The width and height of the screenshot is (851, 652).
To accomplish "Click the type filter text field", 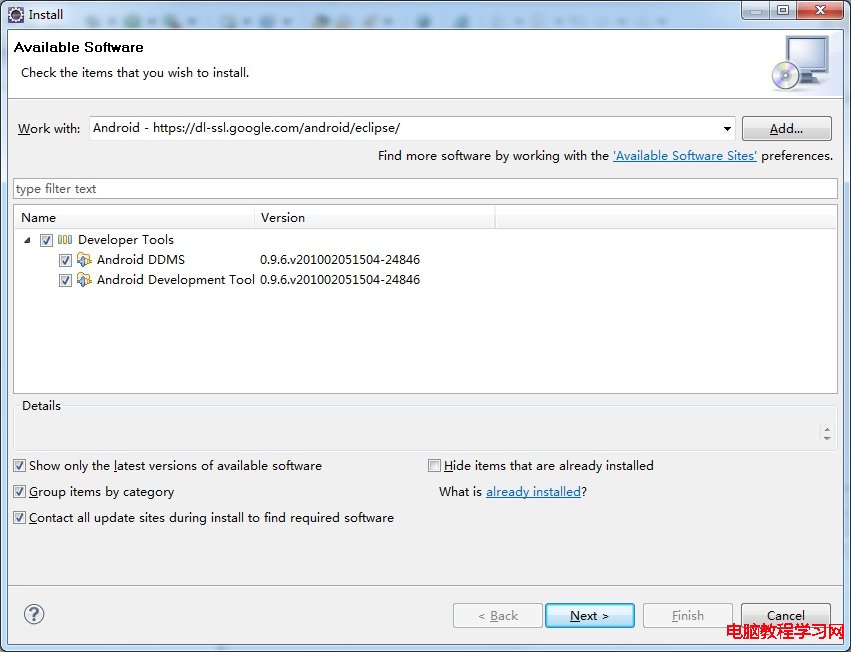I will [x=426, y=189].
